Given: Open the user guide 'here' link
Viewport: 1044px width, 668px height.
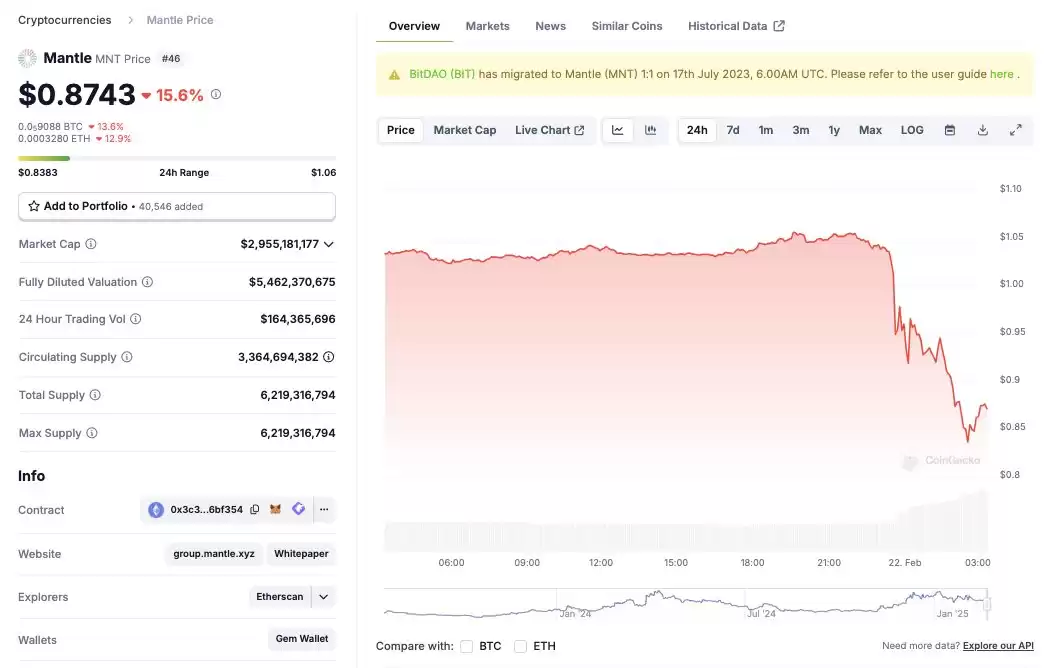Looking at the screenshot, I should tap(1001, 74).
